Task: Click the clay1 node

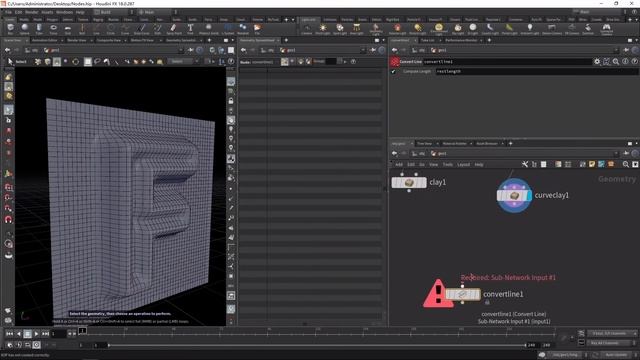Action: click(x=409, y=182)
